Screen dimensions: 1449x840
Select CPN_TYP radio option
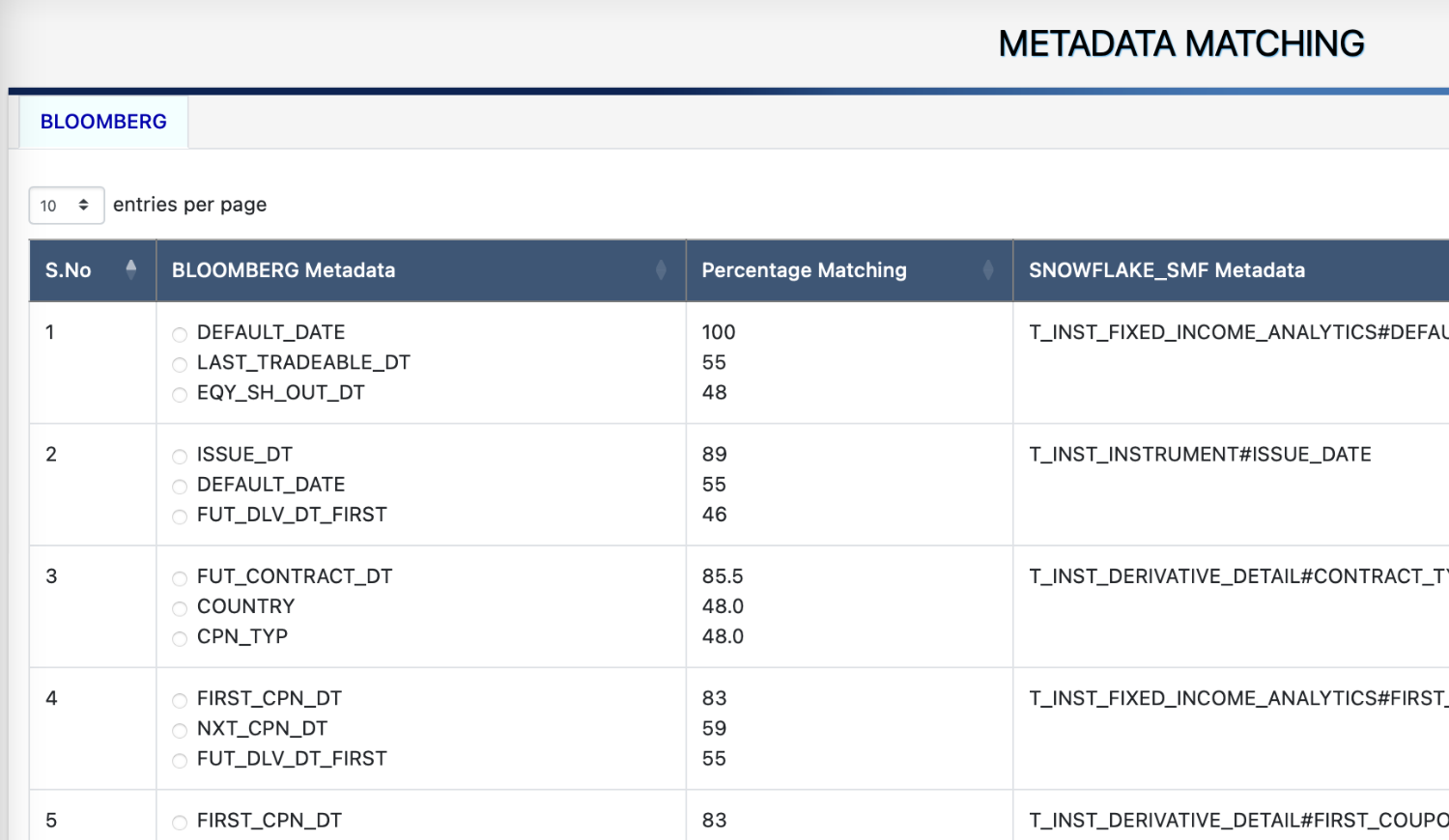[x=180, y=639]
